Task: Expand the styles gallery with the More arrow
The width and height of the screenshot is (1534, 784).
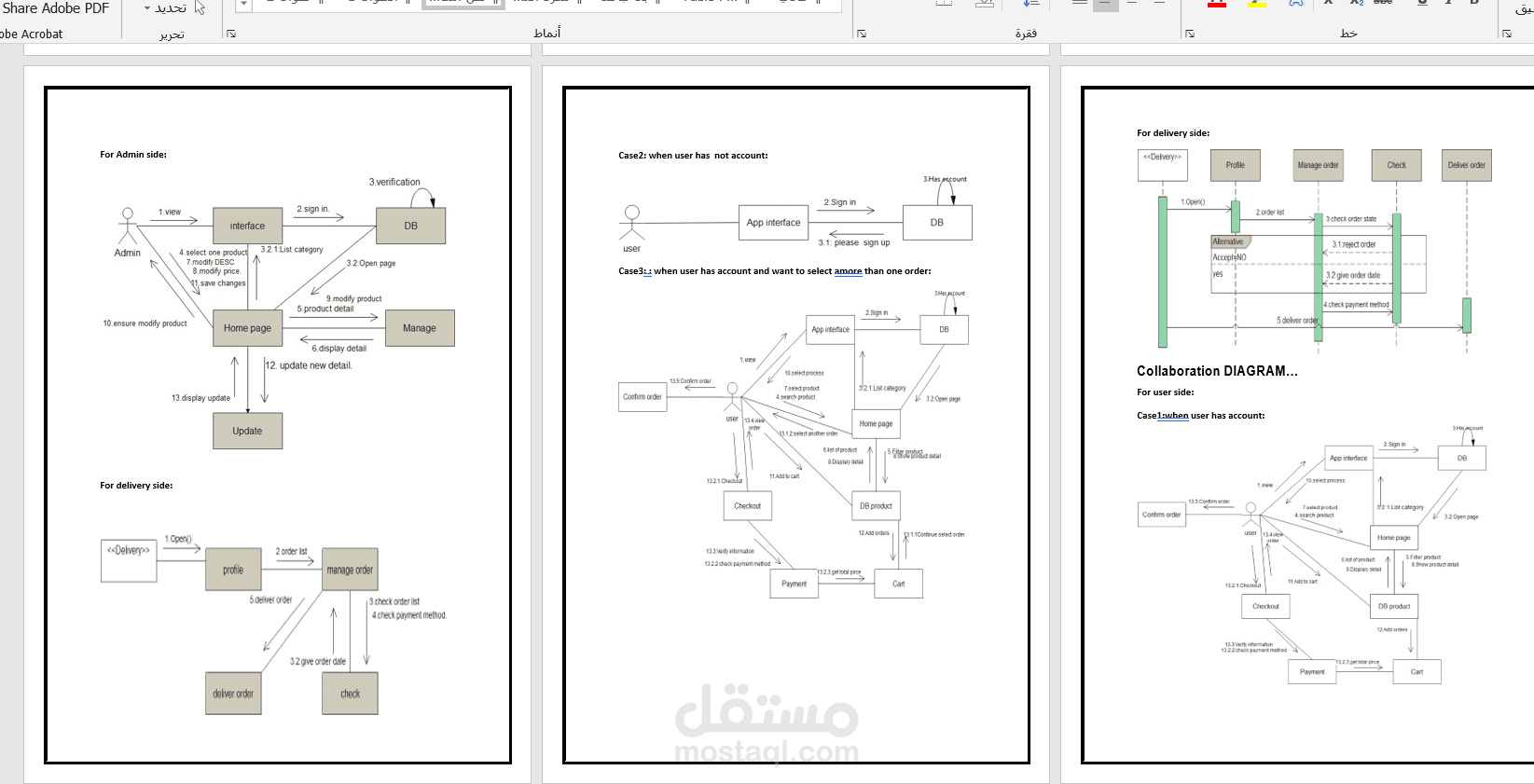Action: pyautogui.click(x=243, y=5)
